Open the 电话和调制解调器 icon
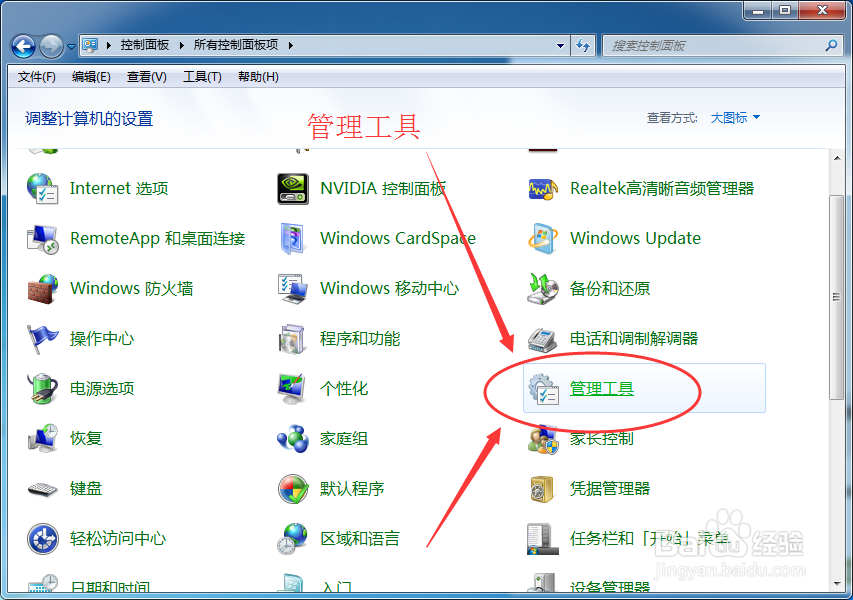Viewport: 853px width, 600px height. 543,340
